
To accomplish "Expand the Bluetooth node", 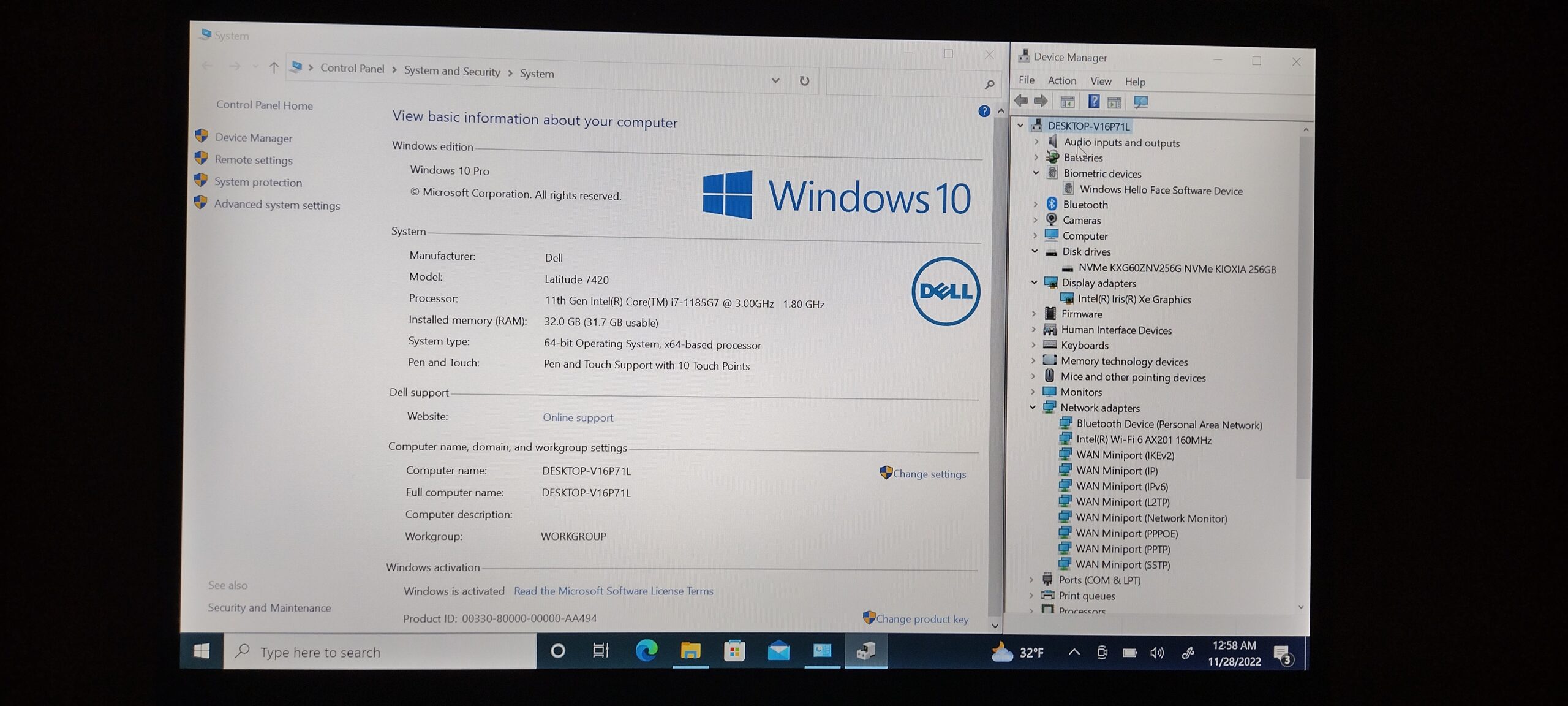I will point(1036,204).
